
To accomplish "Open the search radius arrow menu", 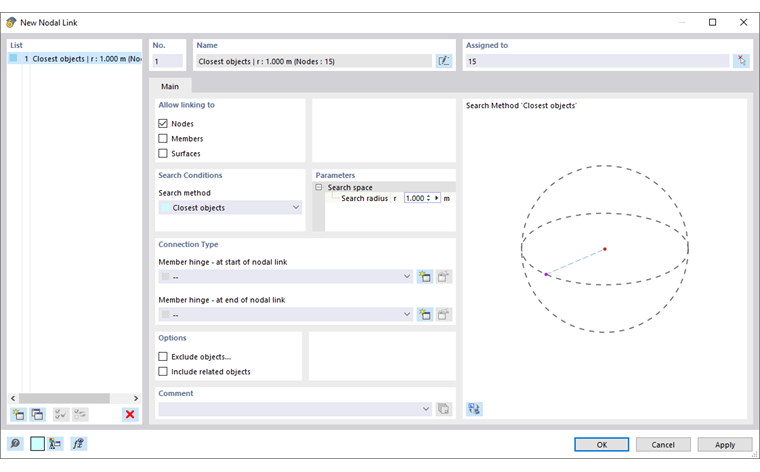I will [x=437, y=198].
